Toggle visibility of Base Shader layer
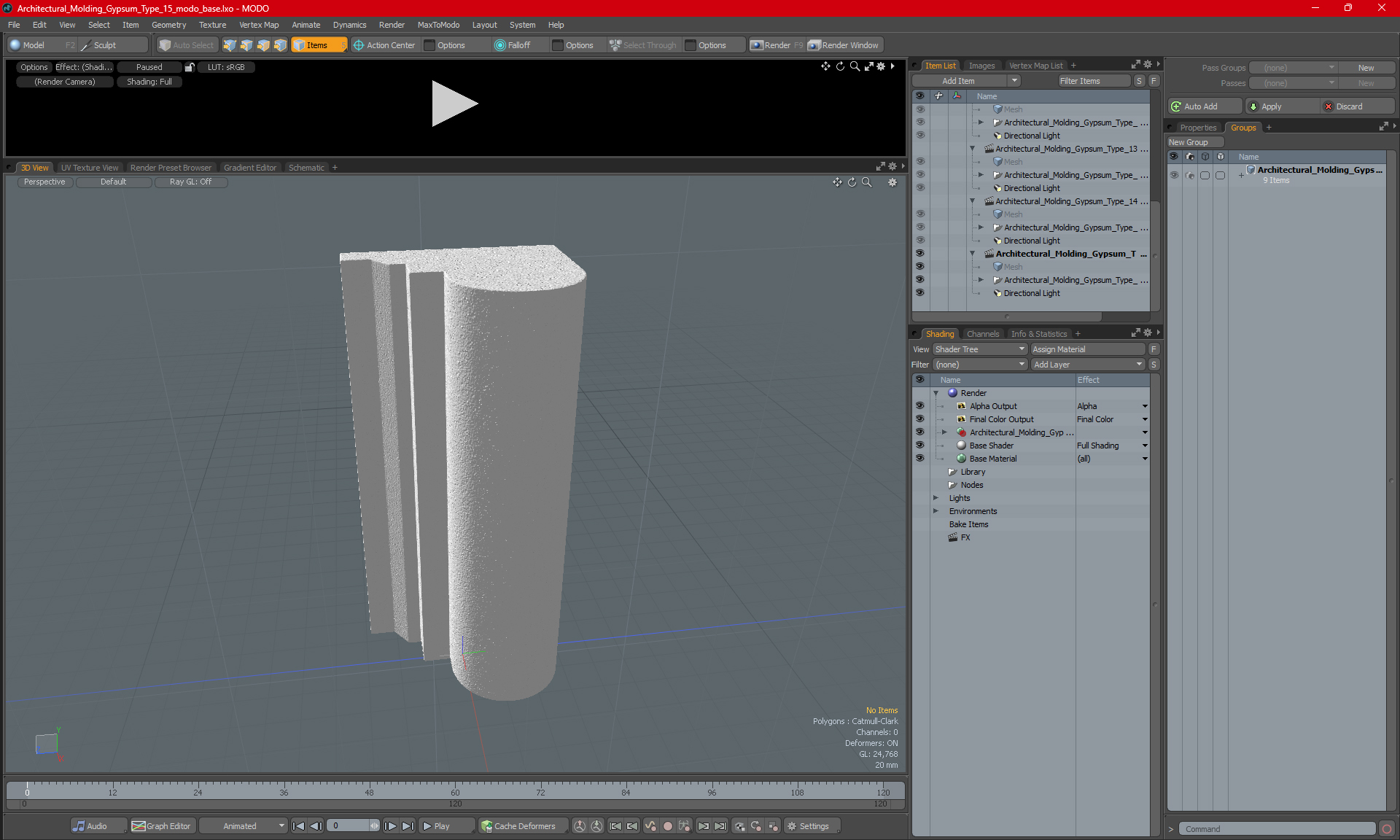 [x=919, y=446]
